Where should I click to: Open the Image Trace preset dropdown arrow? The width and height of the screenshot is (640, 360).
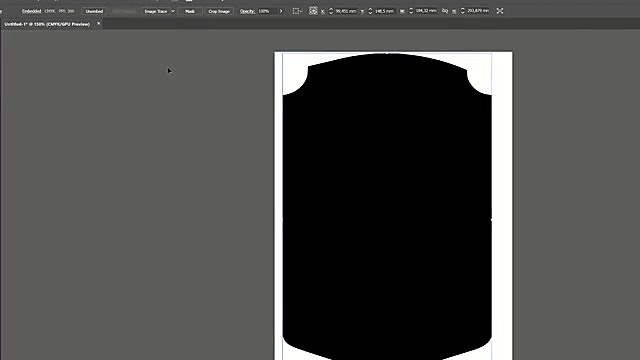[x=173, y=11]
